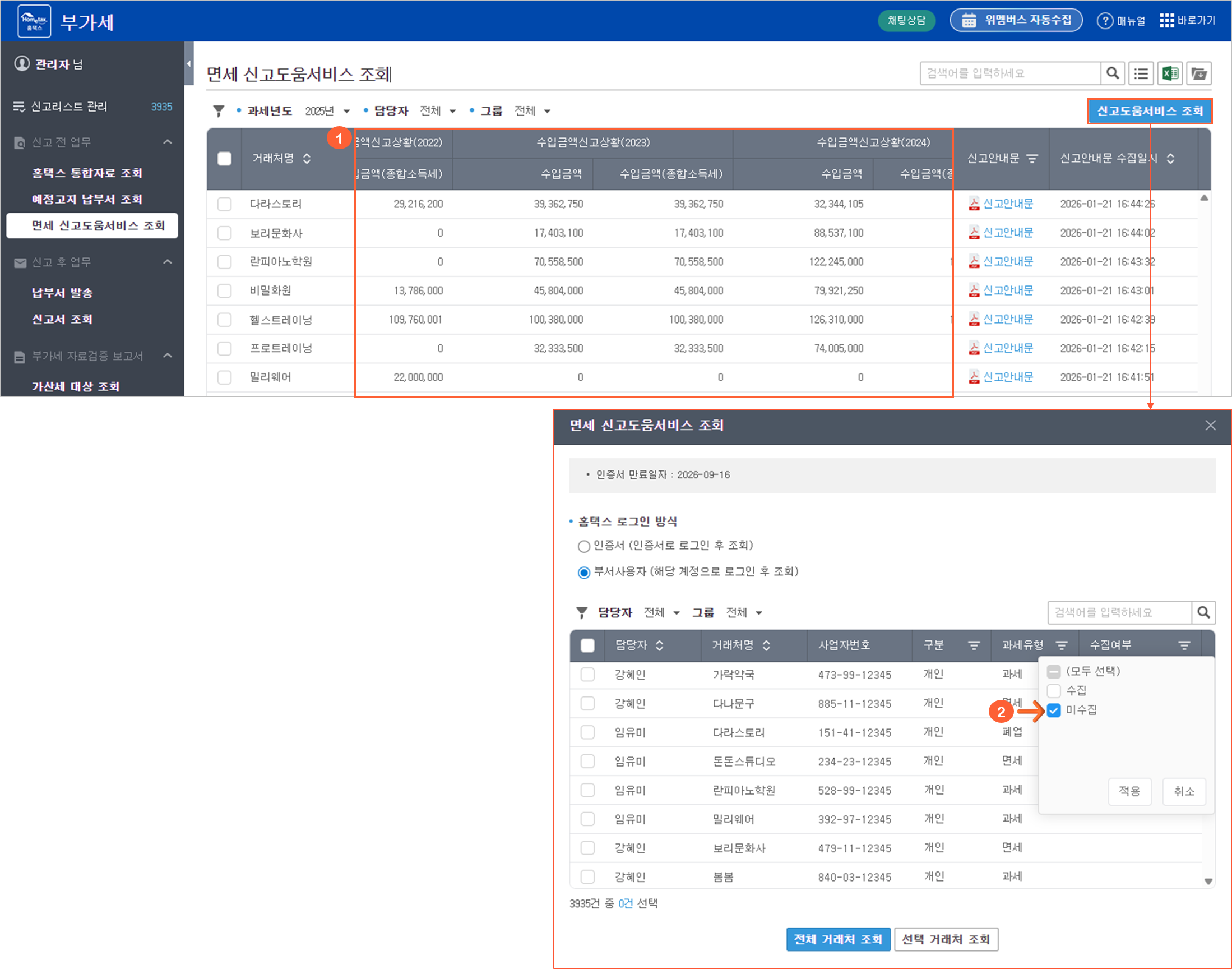Open 납부서 발송 sidebar menu

[x=62, y=293]
